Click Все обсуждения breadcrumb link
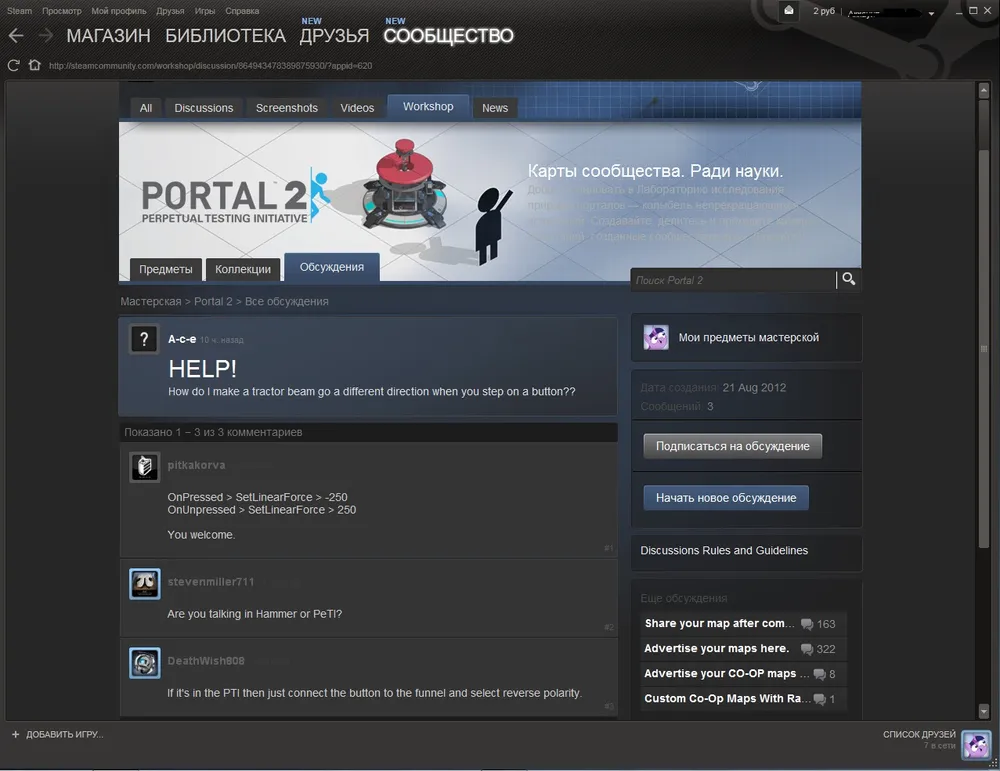Image resolution: width=1000 pixels, height=771 pixels. pyautogui.click(x=287, y=301)
